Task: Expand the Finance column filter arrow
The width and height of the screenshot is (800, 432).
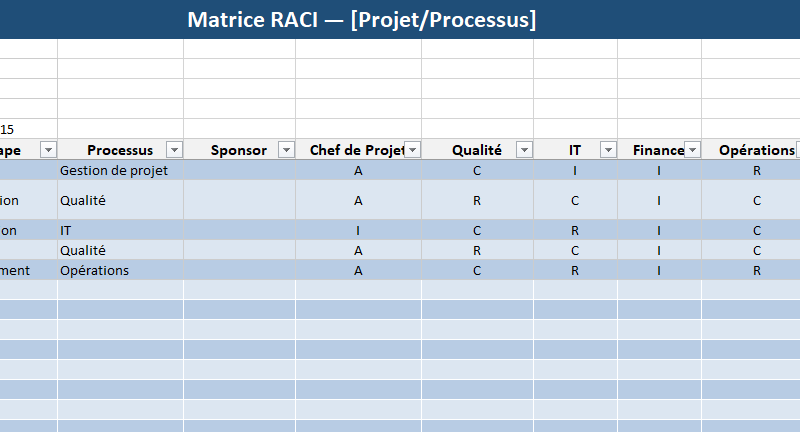Action: pos(692,150)
